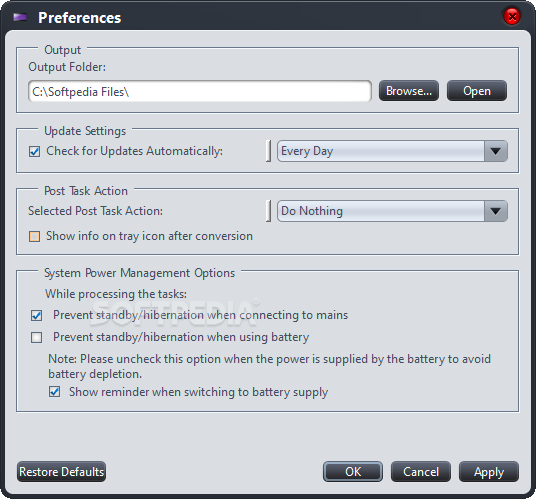Click Restore Defaults button
The width and height of the screenshot is (536, 499).
coord(61,472)
